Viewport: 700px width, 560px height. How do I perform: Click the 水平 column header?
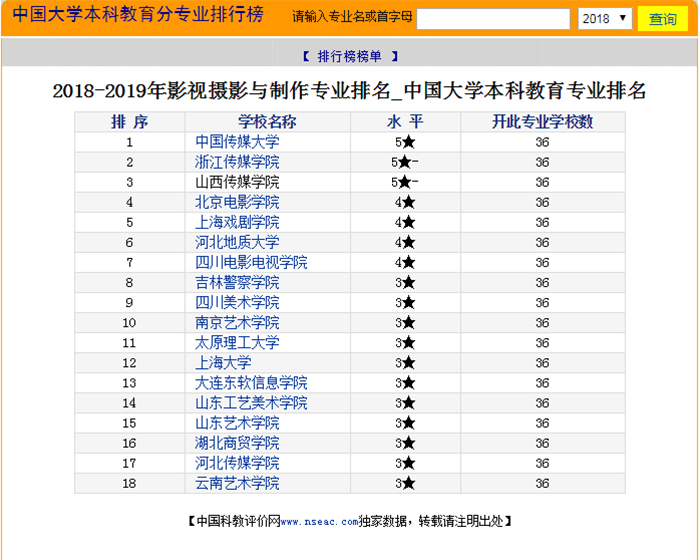405,122
